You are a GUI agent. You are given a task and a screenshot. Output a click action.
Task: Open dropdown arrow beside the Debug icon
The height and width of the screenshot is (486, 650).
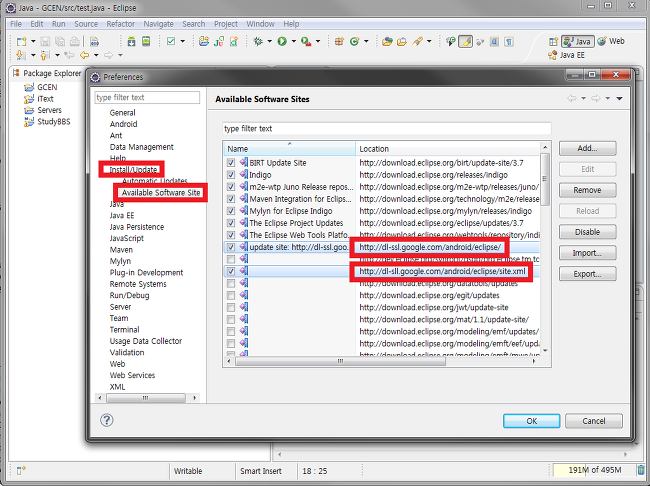click(x=269, y=41)
